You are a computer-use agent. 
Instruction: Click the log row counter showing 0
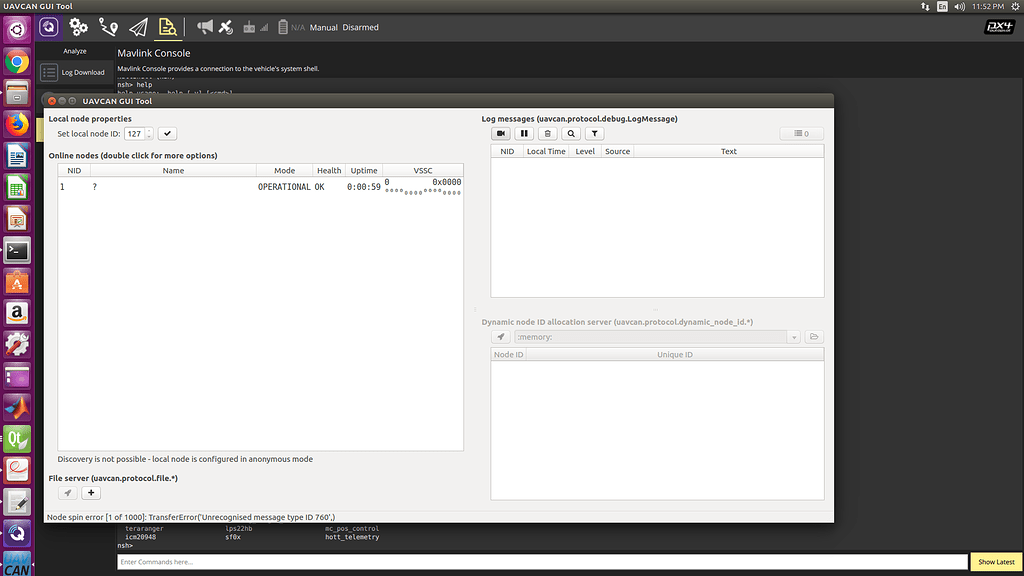801,134
